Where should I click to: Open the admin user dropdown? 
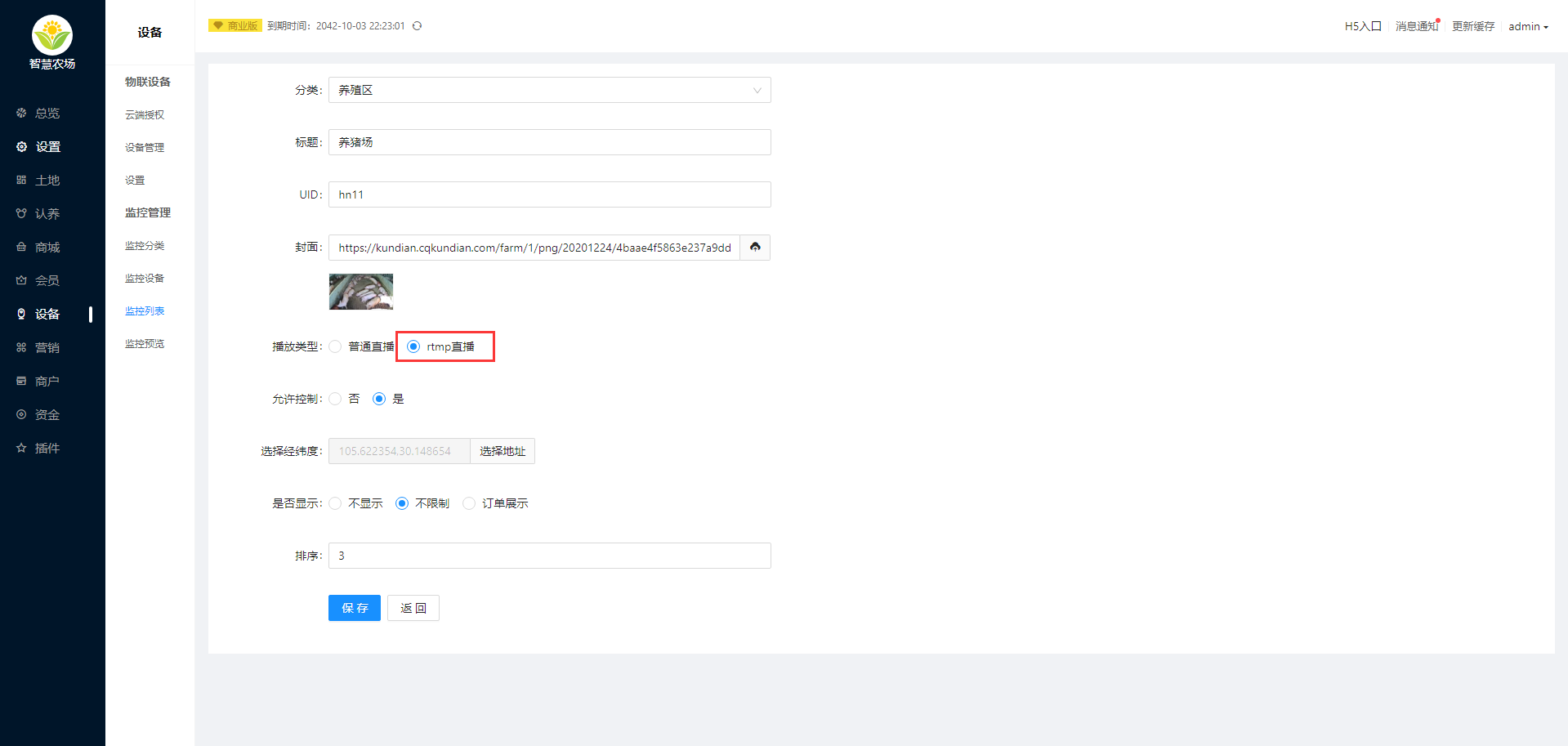(1528, 26)
